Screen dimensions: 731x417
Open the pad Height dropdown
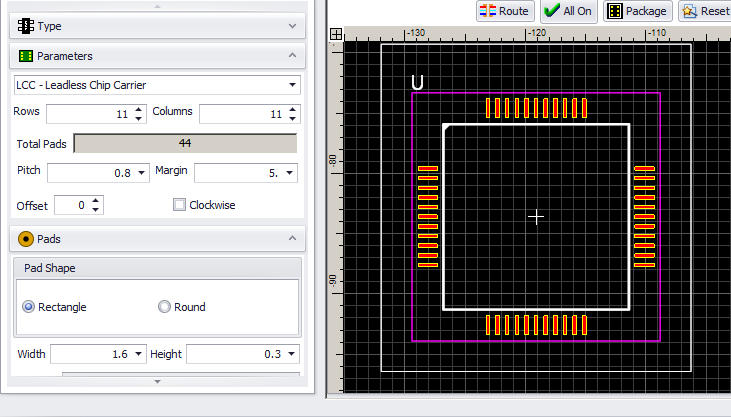[x=291, y=354]
